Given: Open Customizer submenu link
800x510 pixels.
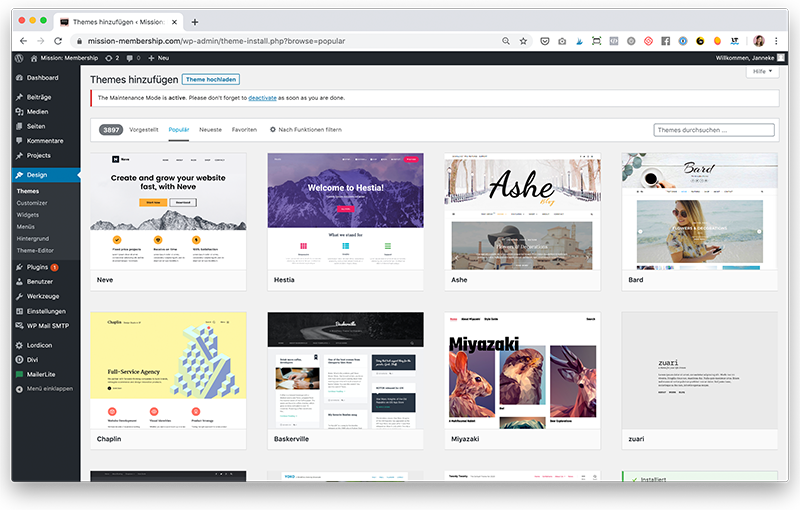Looking at the screenshot, I should [32, 203].
